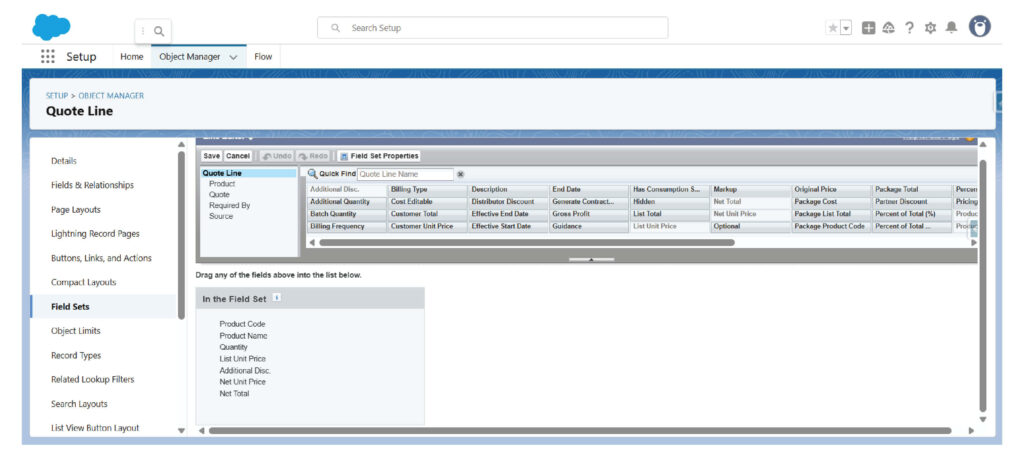Image resolution: width=1024 pixels, height=456 pixels.
Task: Open Page Layouts in the sidebar
Action: pyautogui.click(x=76, y=210)
